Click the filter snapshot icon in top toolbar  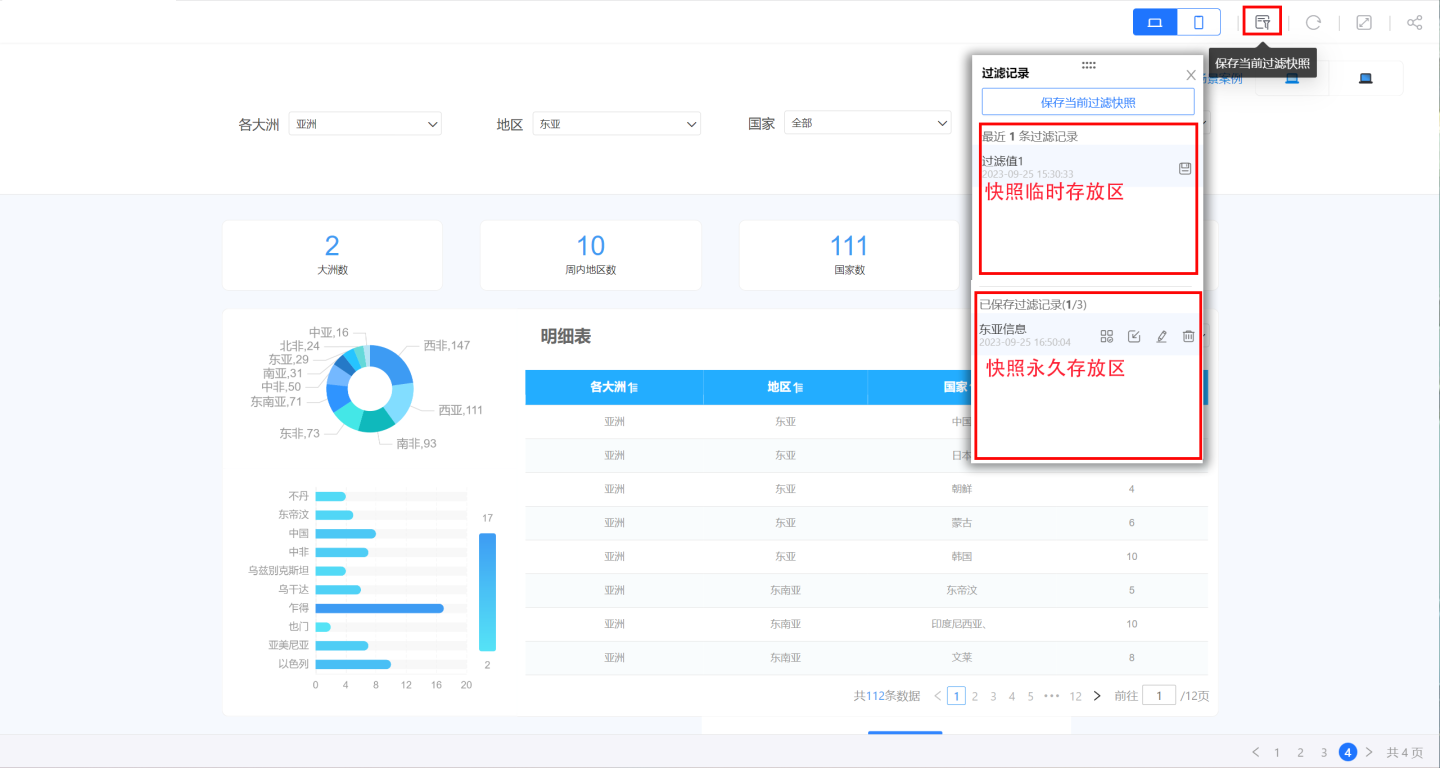coord(1262,22)
